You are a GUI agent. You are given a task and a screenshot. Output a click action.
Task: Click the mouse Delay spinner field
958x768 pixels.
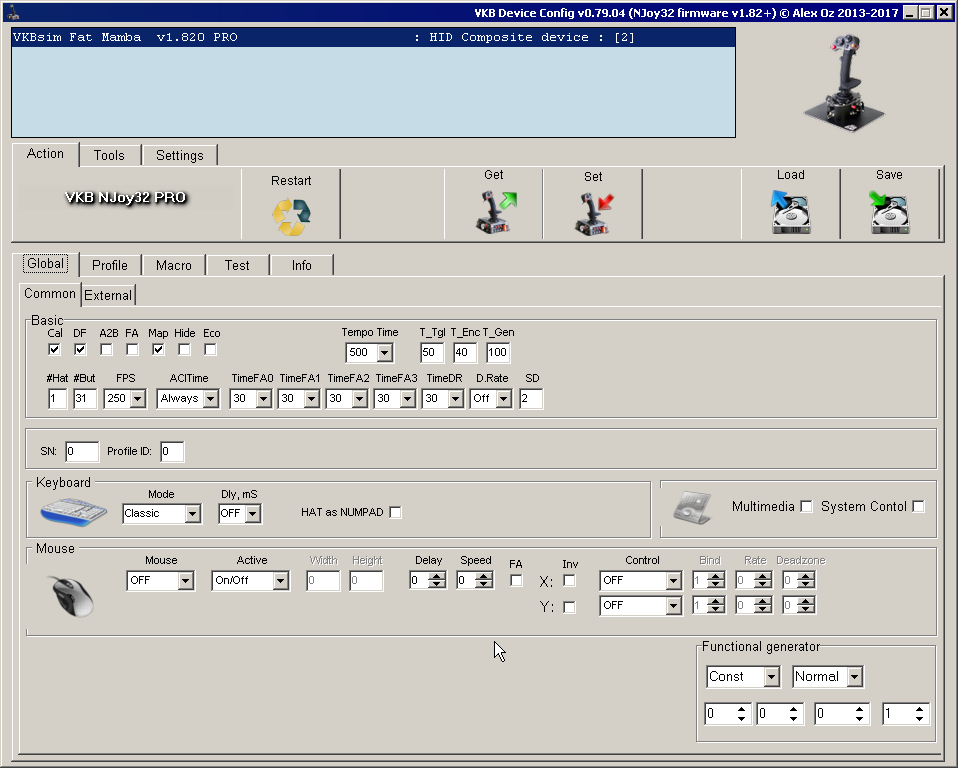(x=428, y=580)
